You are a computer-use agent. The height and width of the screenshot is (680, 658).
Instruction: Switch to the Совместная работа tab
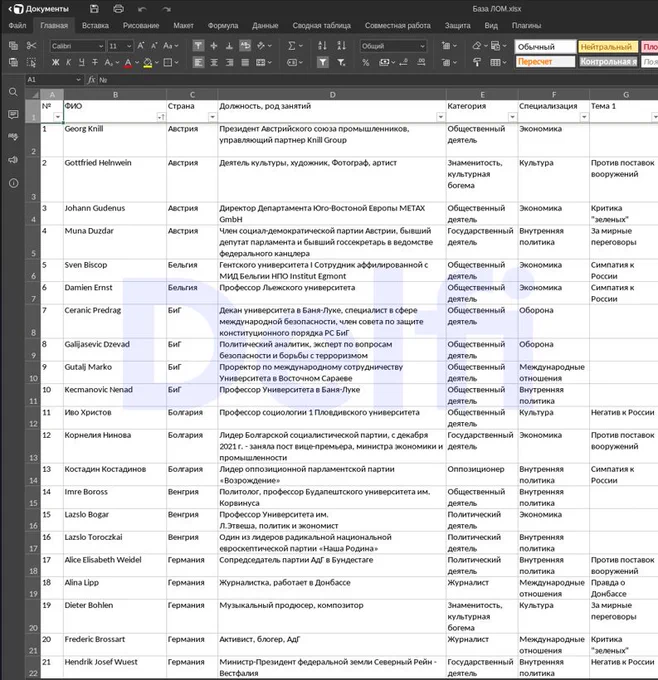[x=398, y=26]
